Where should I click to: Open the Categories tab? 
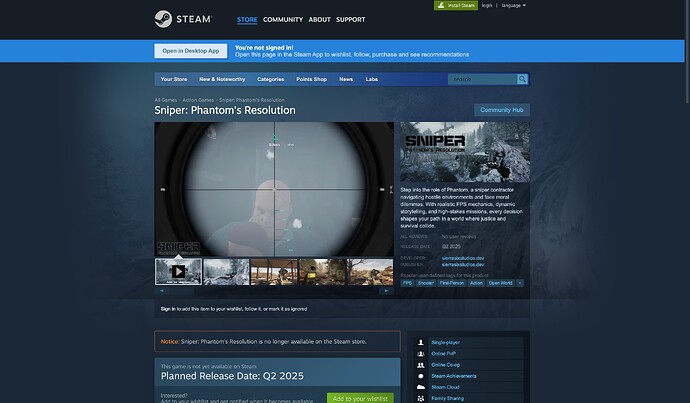point(271,79)
